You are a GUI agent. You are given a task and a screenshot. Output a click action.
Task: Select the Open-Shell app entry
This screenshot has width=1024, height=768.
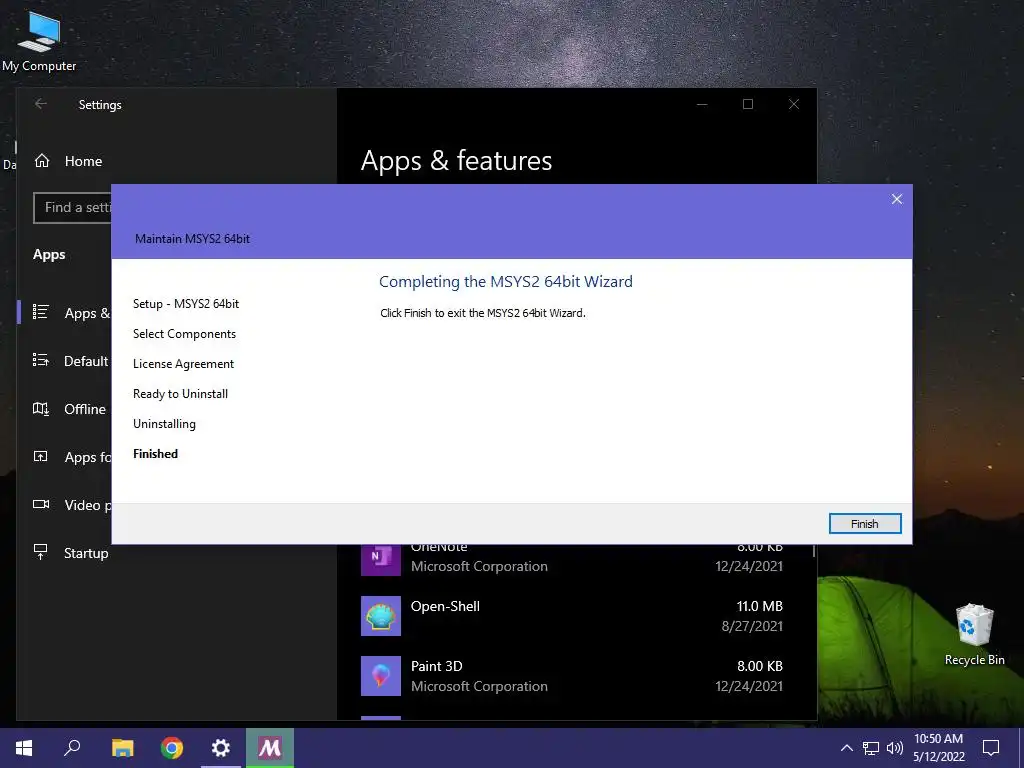click(x=572, y=616)
